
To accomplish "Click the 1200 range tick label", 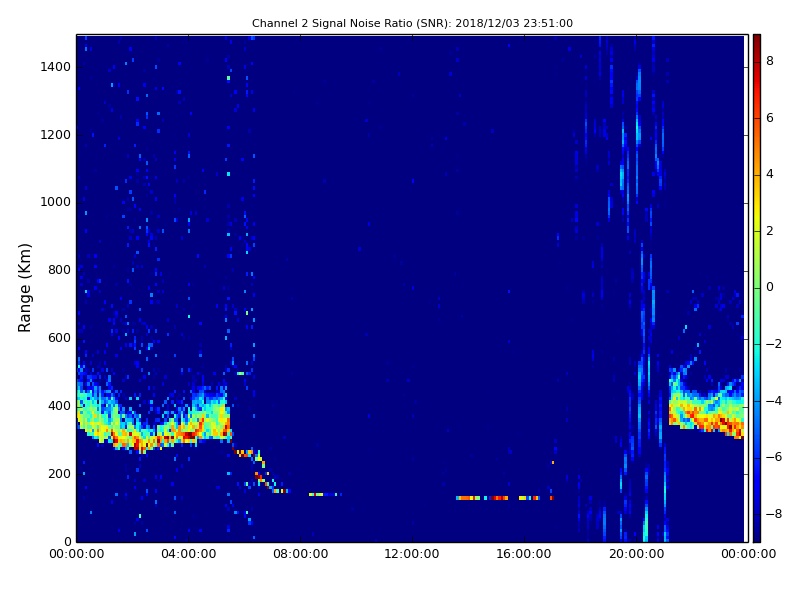I will point(56,135).
